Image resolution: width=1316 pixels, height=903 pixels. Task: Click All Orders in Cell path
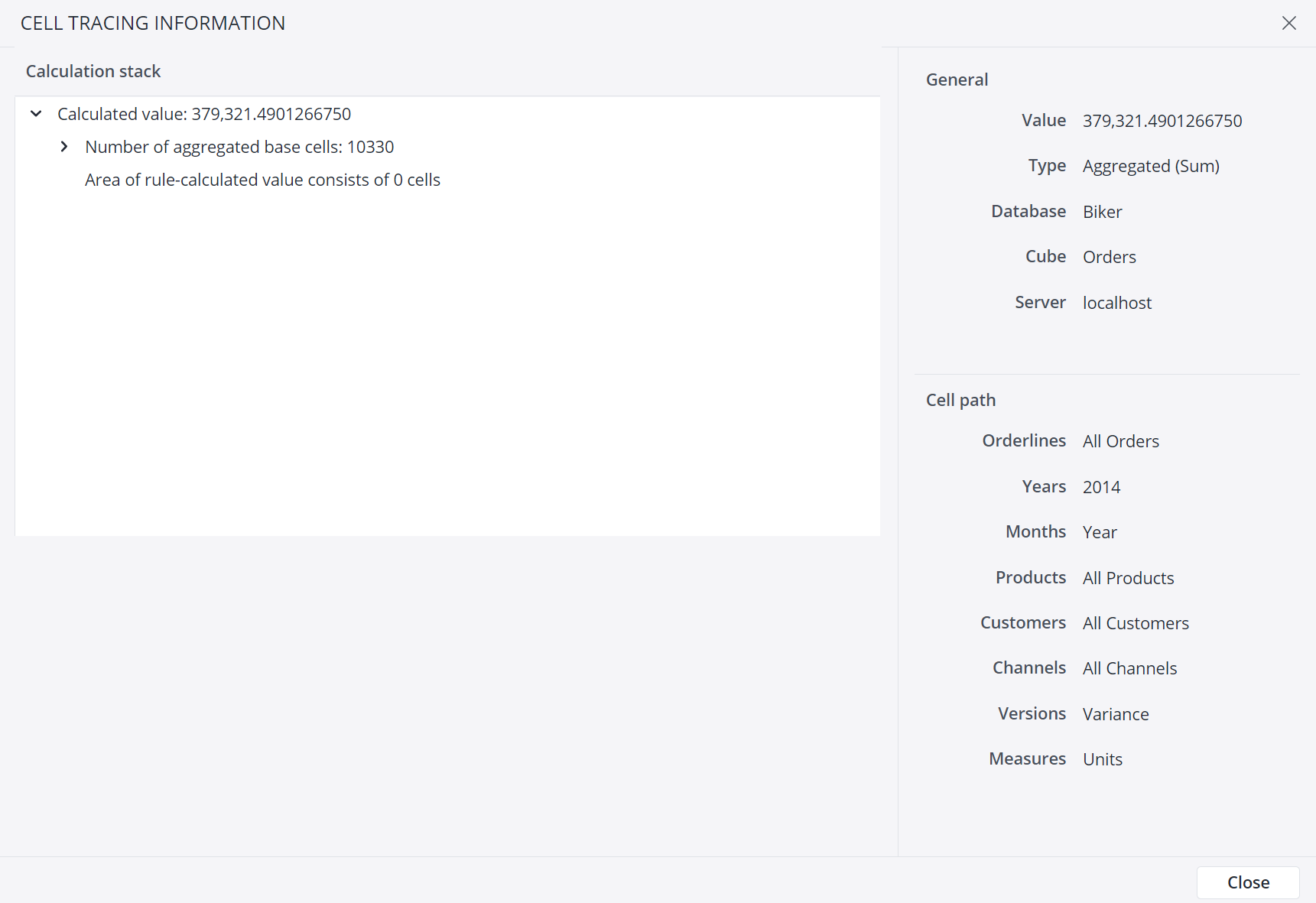tap(1120, 441)
